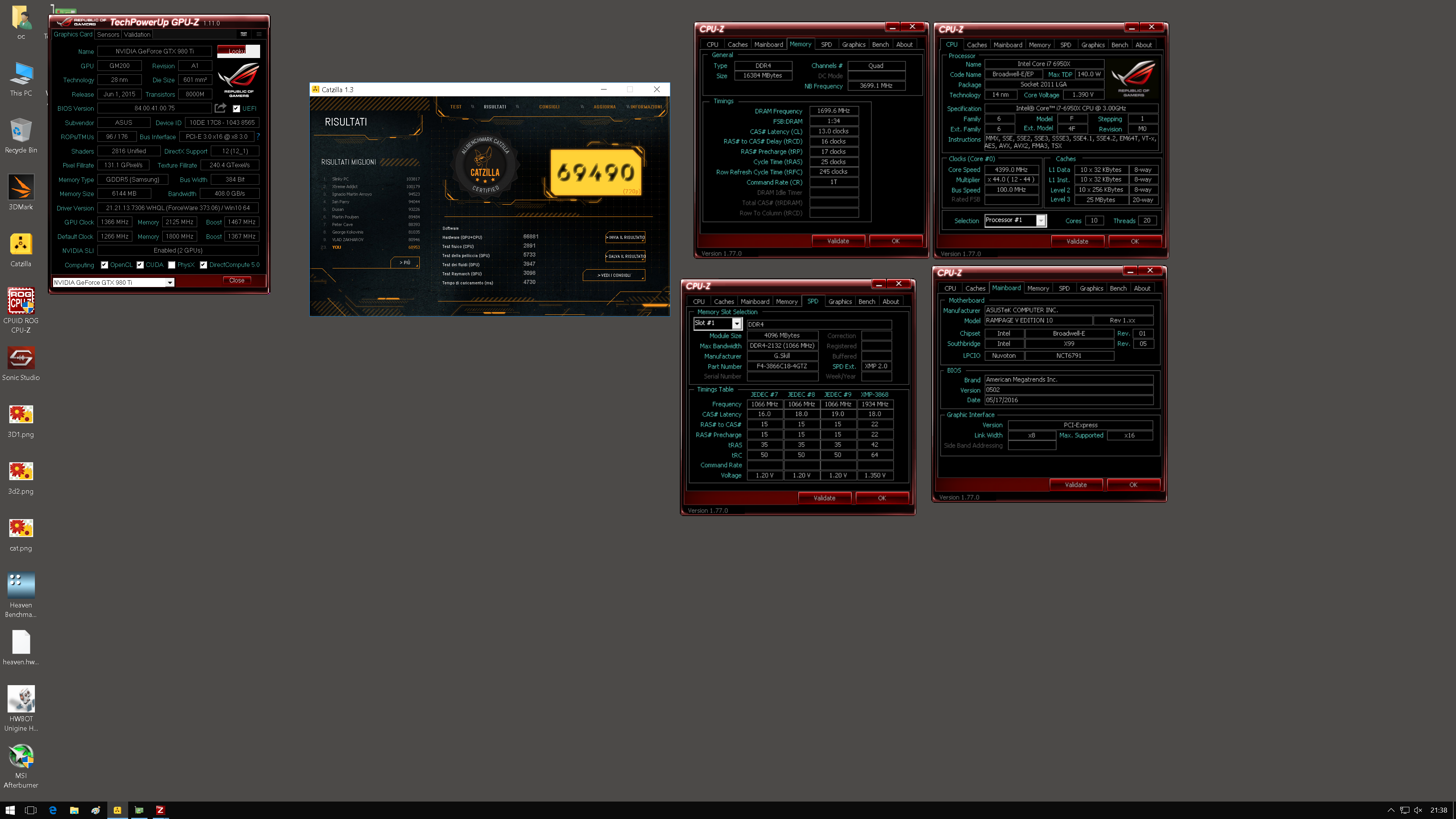Expand the Slot #1 memory slot dropdown
This screenshot has height=819, width=1456.
(736, 323)
